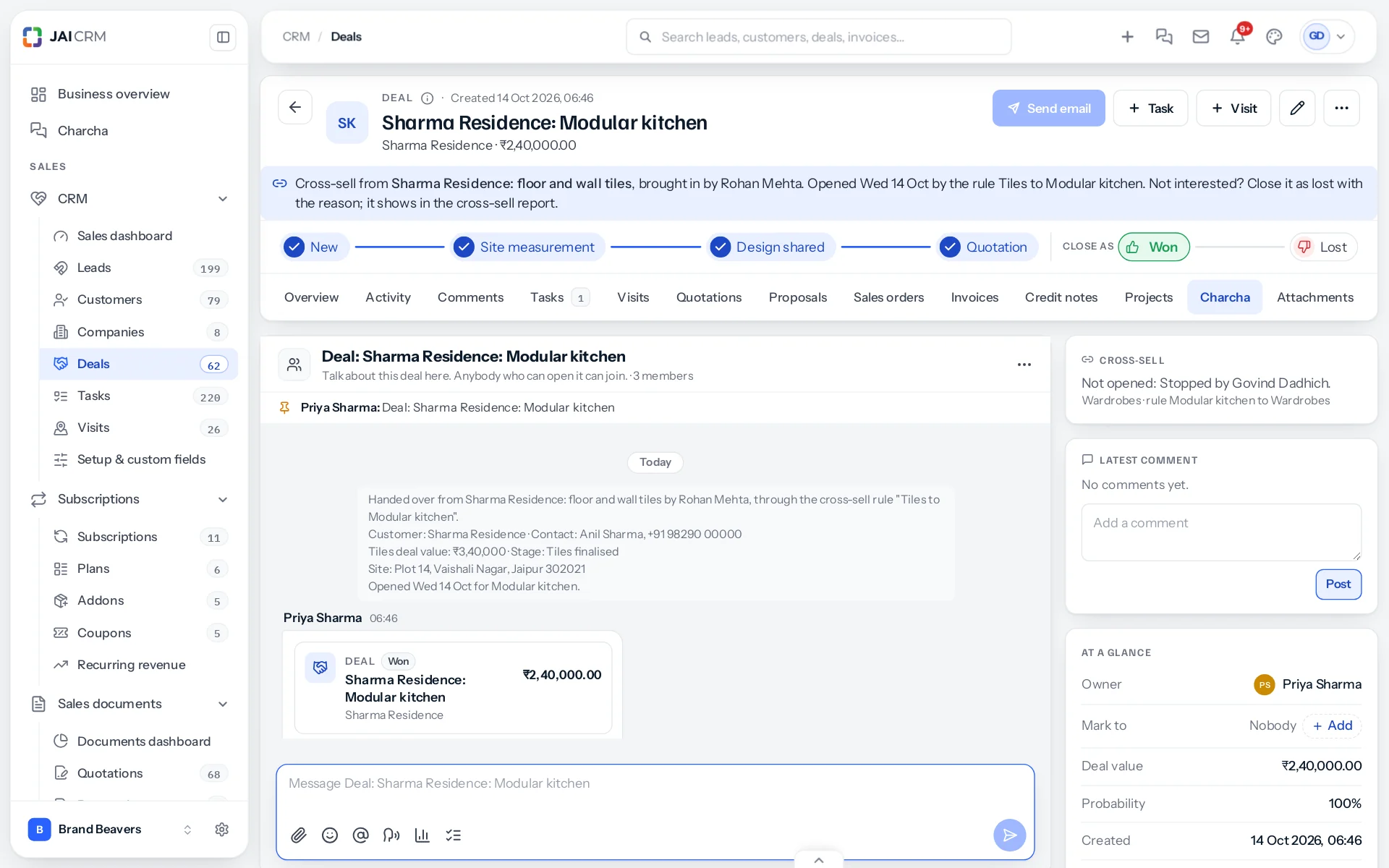
Task: Switch to the Activity tab
Action: click(388, 297)
